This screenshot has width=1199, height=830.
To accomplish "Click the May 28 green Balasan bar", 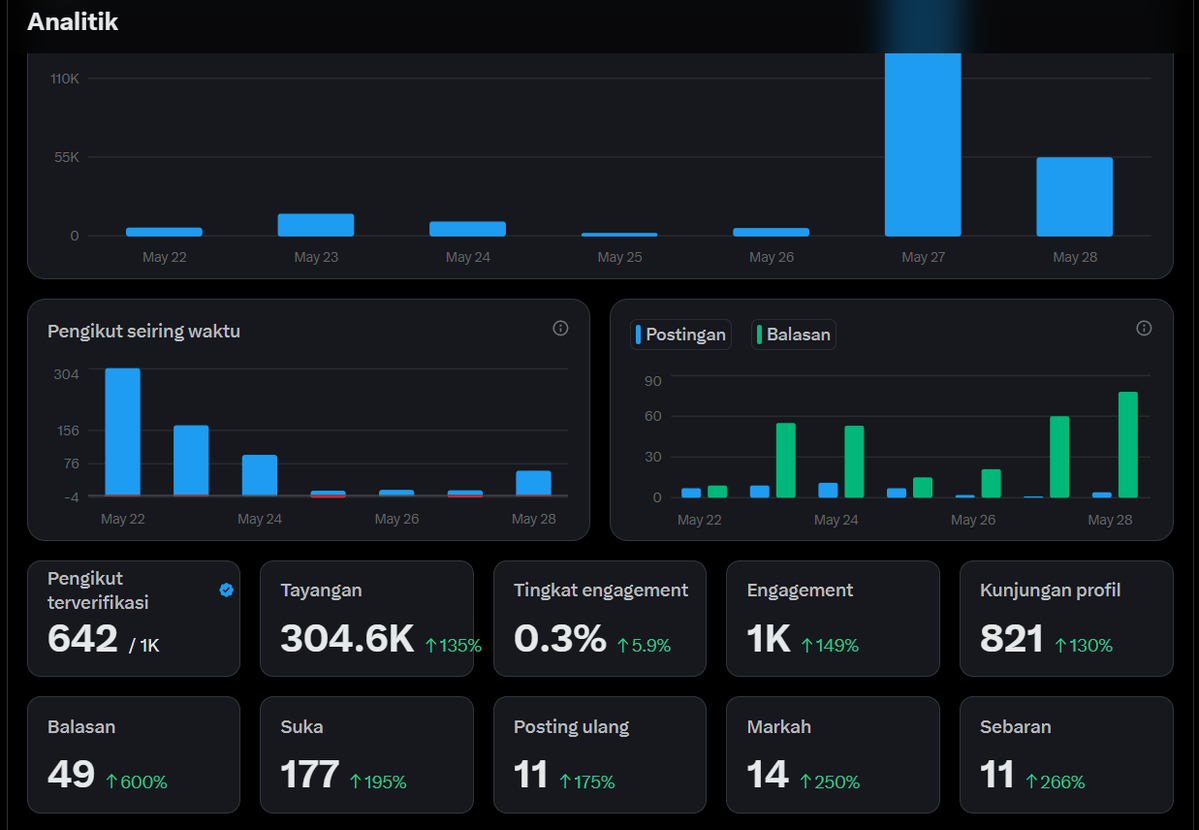I will [x=1128, y=444].
